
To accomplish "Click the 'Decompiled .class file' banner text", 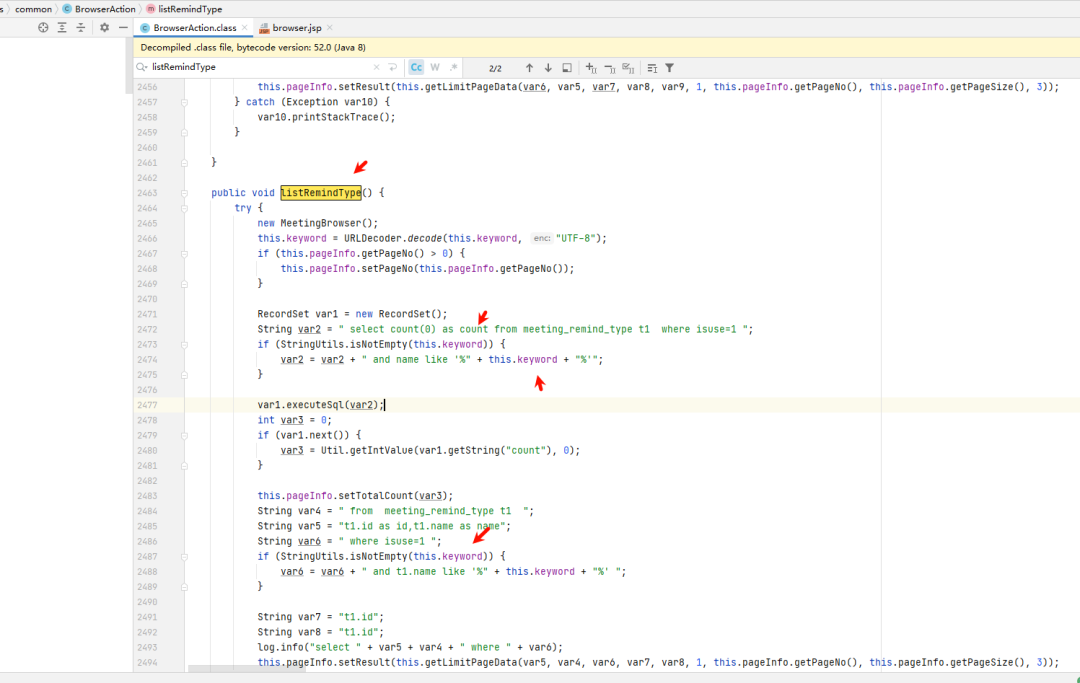I will coord(253,48).
